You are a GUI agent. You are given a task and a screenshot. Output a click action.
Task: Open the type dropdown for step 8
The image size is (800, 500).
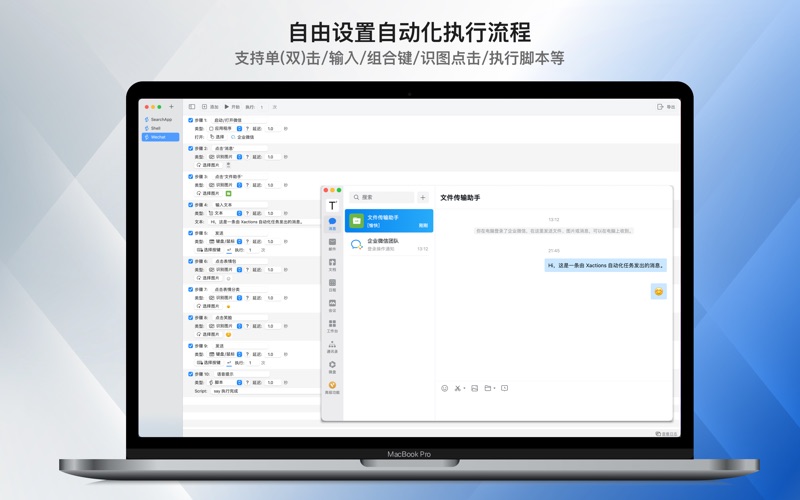coord(225,326)
